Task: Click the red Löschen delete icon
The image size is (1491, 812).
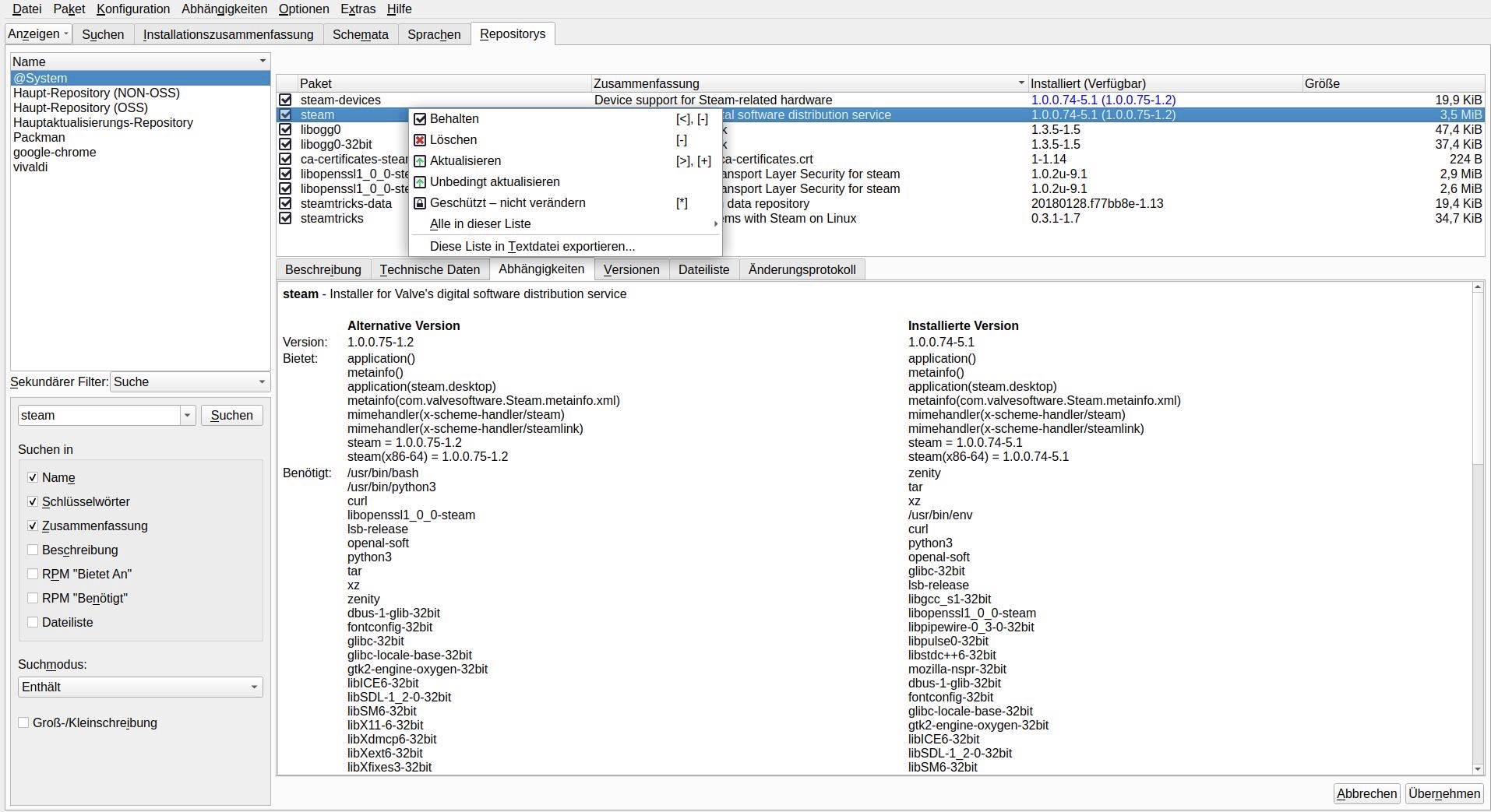Action: coord(420,140)
